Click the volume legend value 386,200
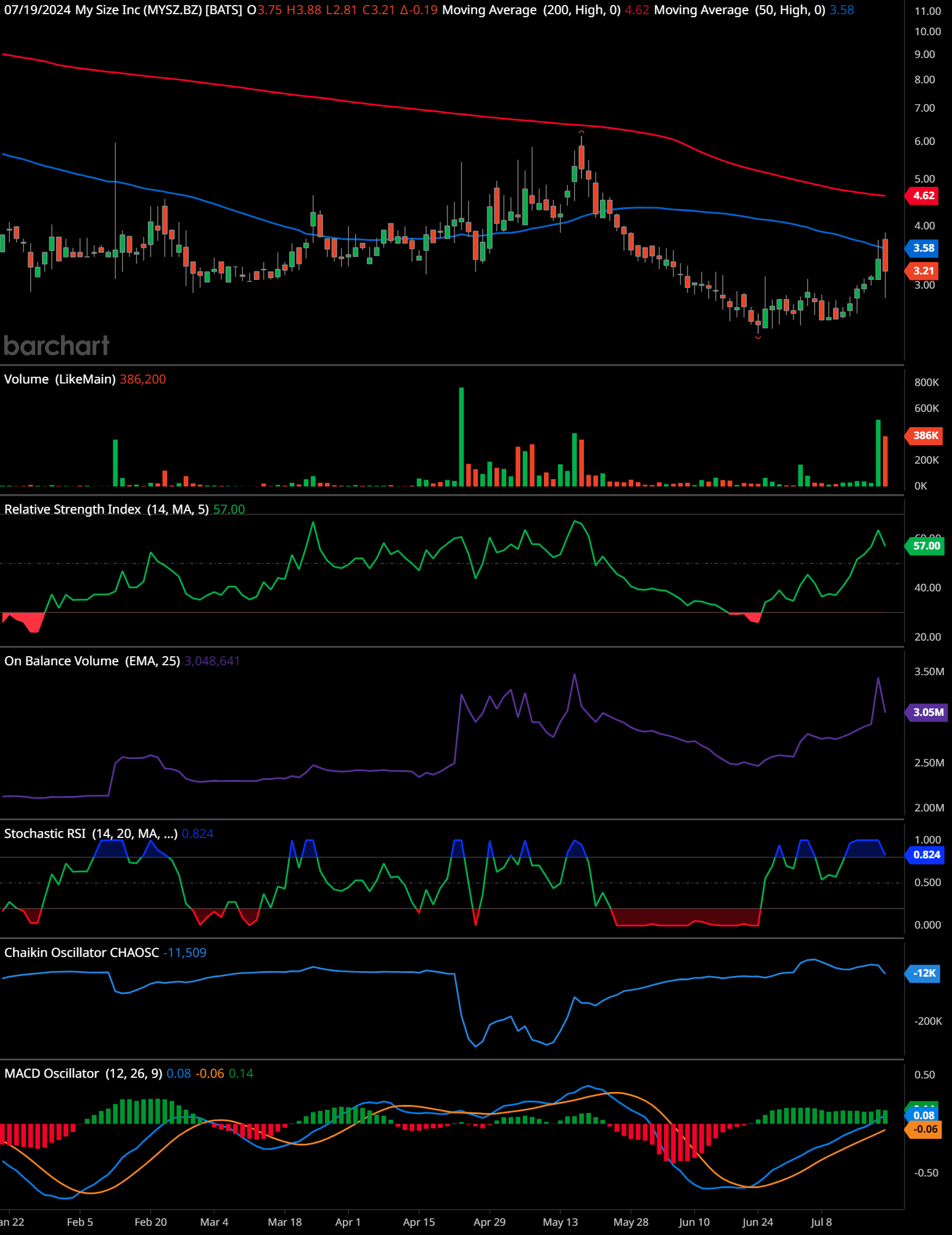The image size is (952, 1235). pyautogui.click(x=143, y=379)
